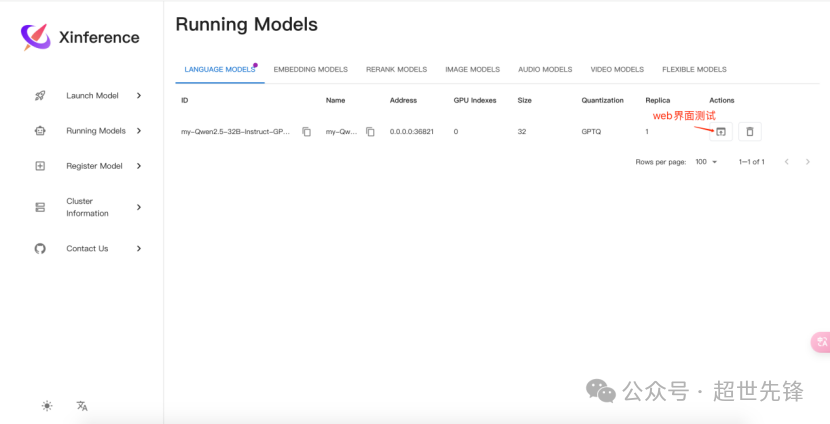Expand Launch Model chevron
The image size is (830, 424).
139,96
